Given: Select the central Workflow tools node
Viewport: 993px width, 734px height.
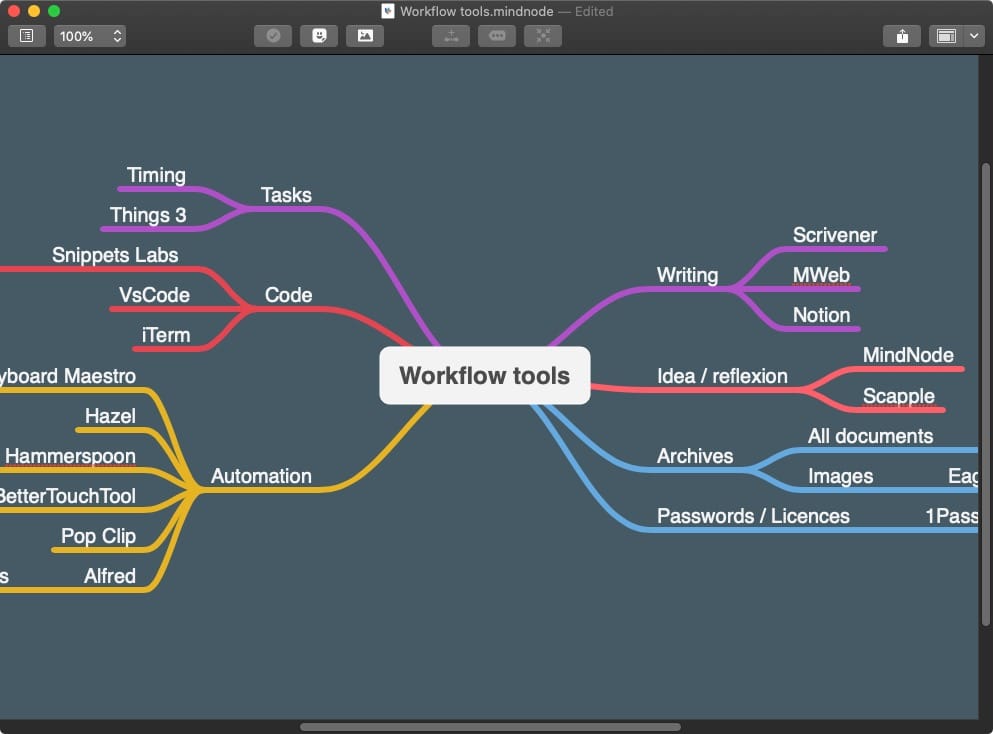Looking at the screenshot, I should point(484,376).
